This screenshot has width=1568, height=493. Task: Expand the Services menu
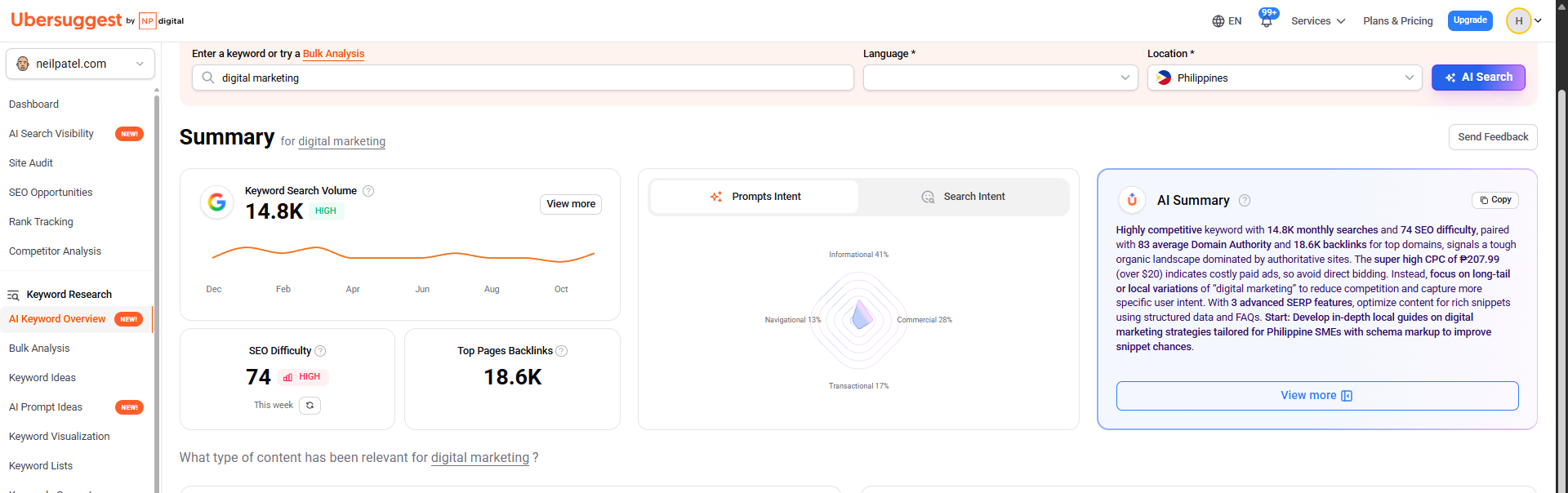[x=1317, y=21]
